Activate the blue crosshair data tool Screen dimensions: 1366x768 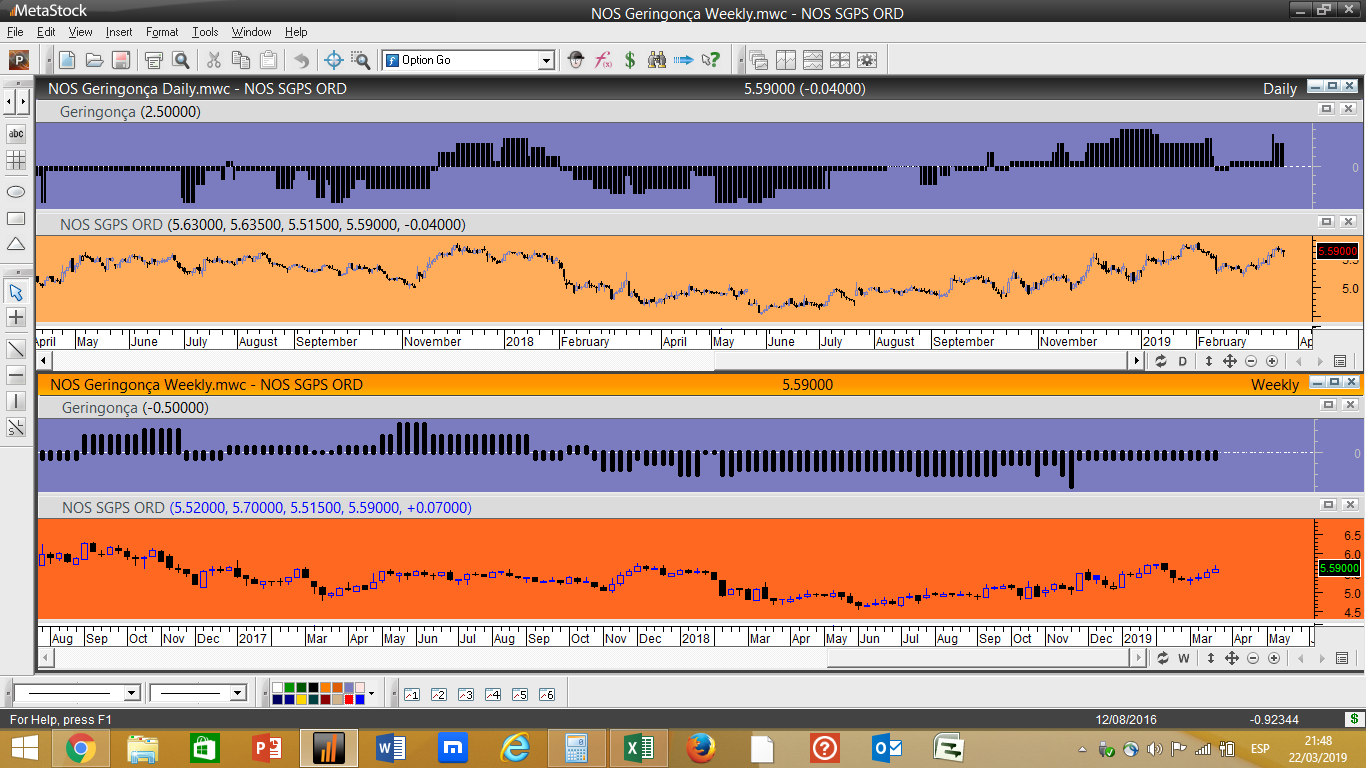(334, 60)
